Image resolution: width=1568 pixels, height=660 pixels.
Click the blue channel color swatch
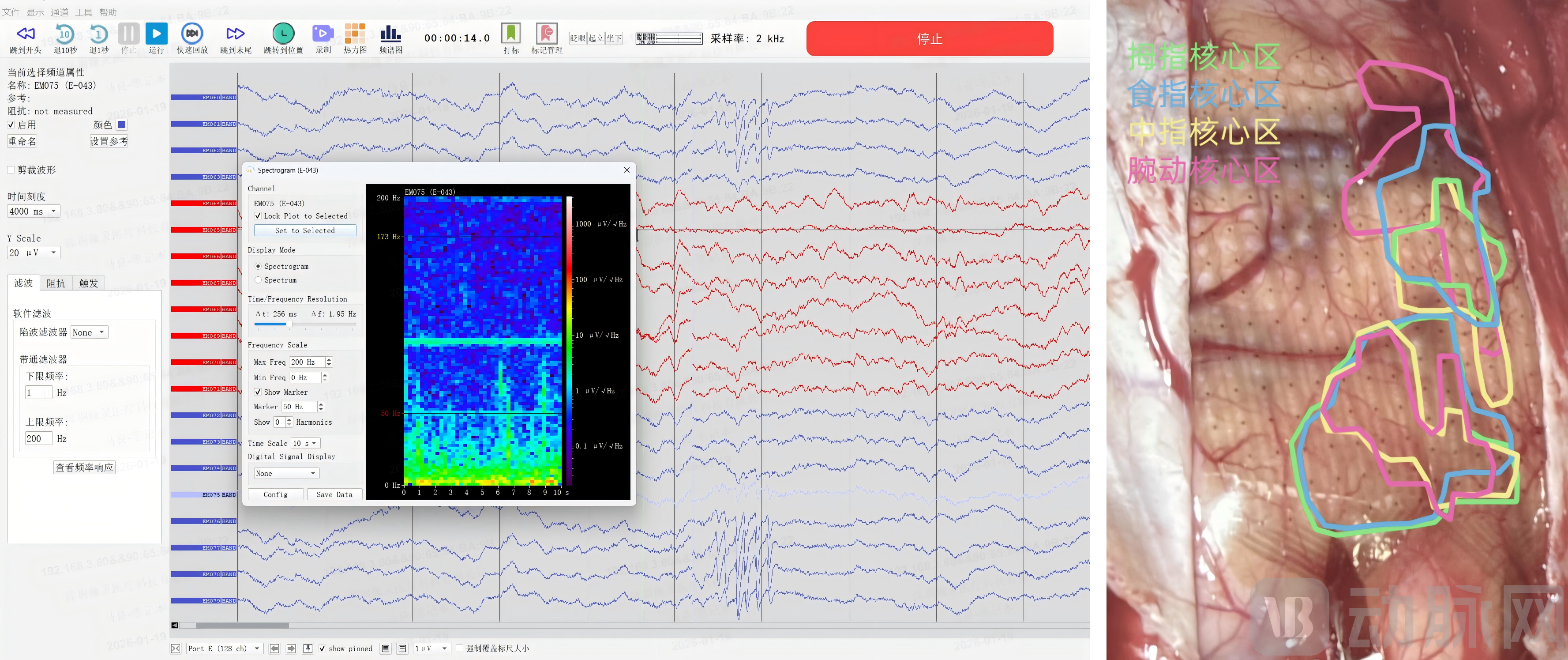[122, 125]
